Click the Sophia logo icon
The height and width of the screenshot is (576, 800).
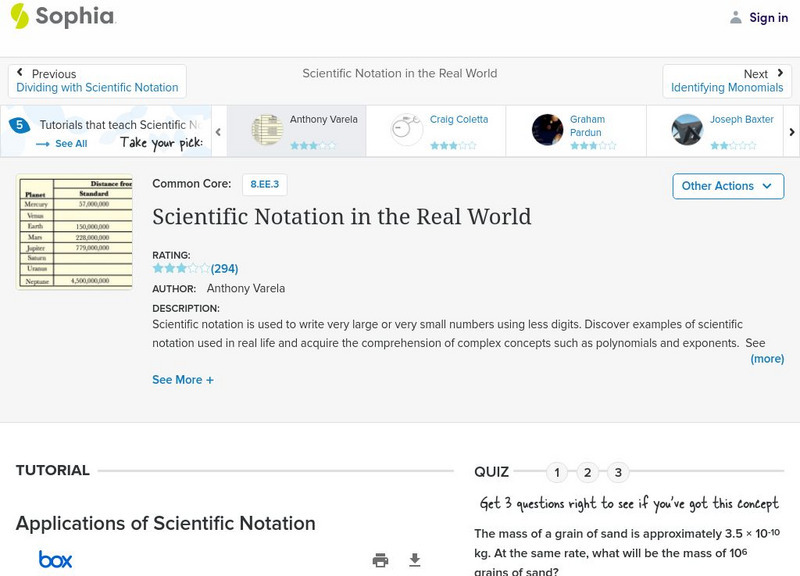point(20,16)
